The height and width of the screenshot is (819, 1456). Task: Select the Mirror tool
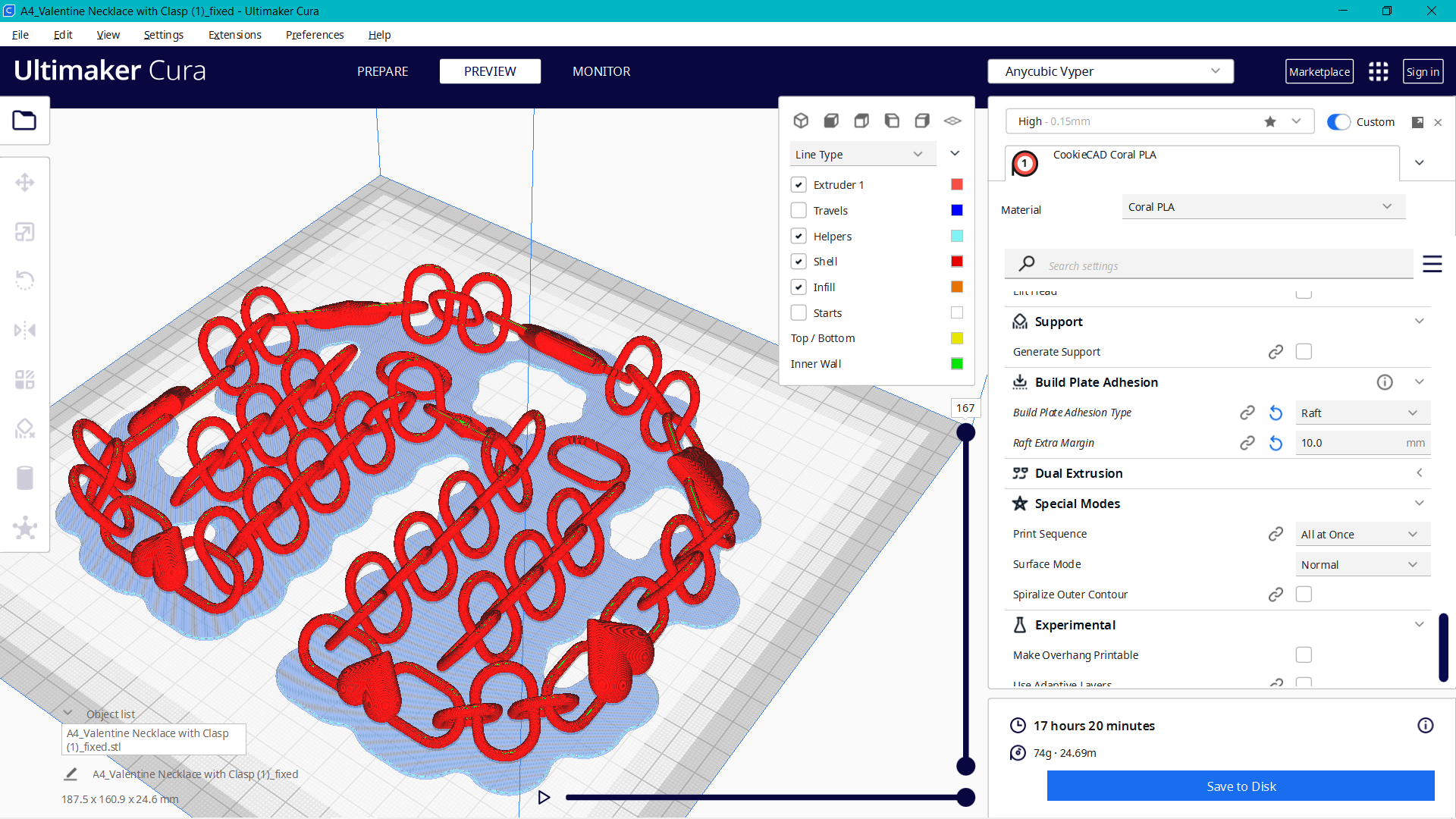tap(25, 330)
